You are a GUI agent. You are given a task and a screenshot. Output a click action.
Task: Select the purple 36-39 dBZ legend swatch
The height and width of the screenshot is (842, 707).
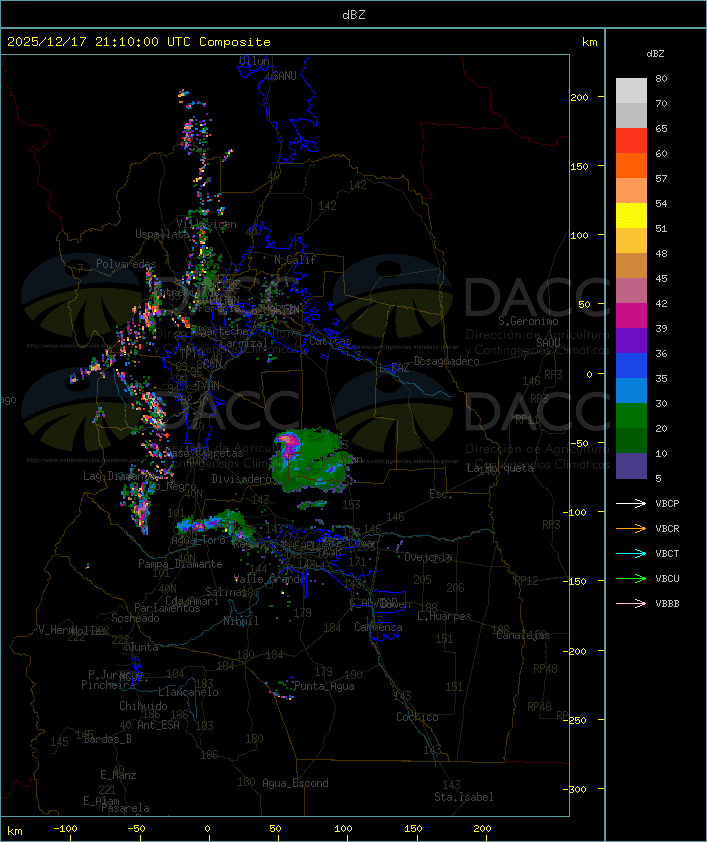[631, 341]
